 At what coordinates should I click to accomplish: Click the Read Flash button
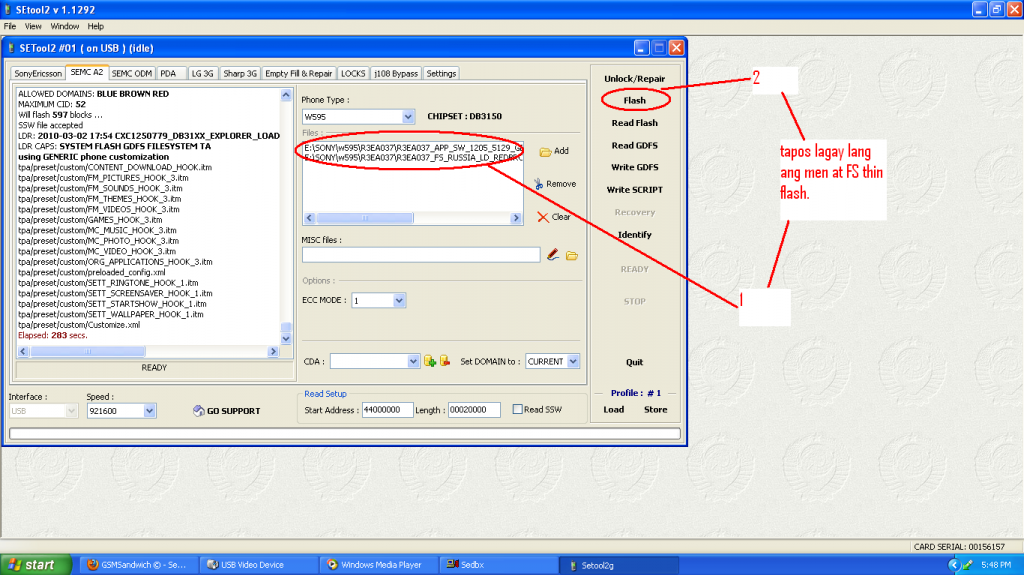pyautogui.click(x=634, y=123)
